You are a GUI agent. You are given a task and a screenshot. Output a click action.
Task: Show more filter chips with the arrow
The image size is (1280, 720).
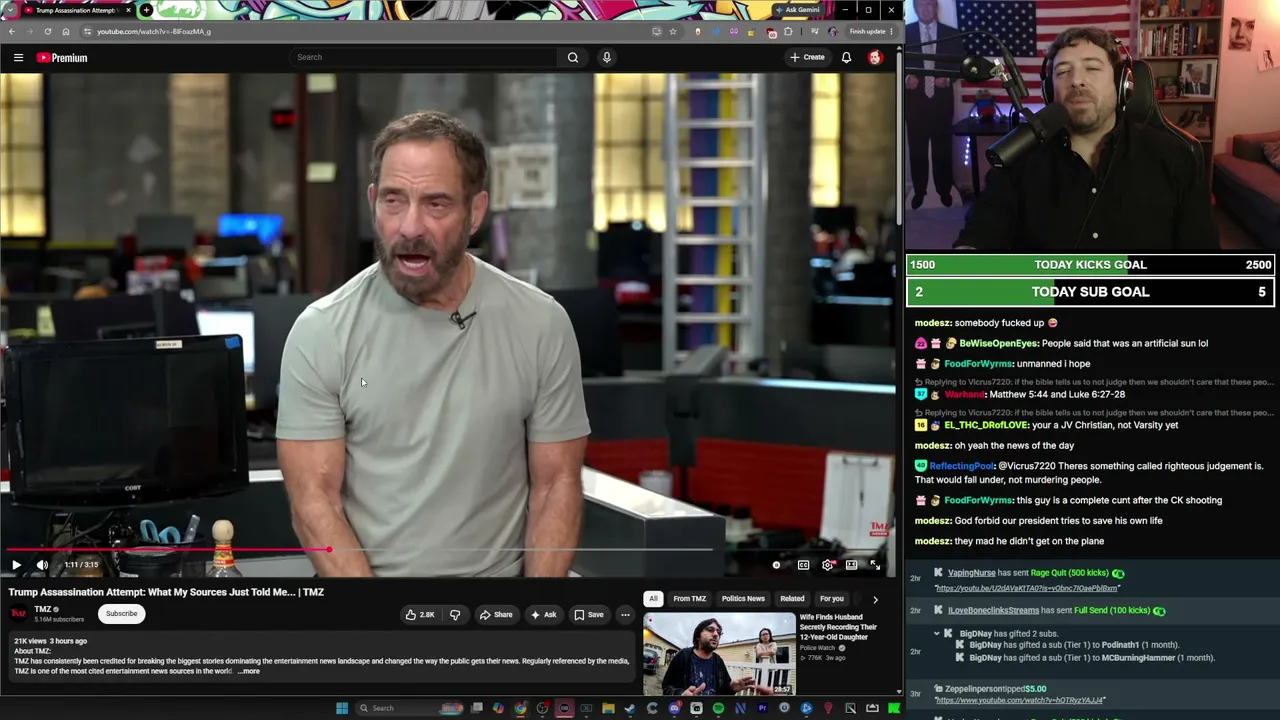(x=875, y=599)
